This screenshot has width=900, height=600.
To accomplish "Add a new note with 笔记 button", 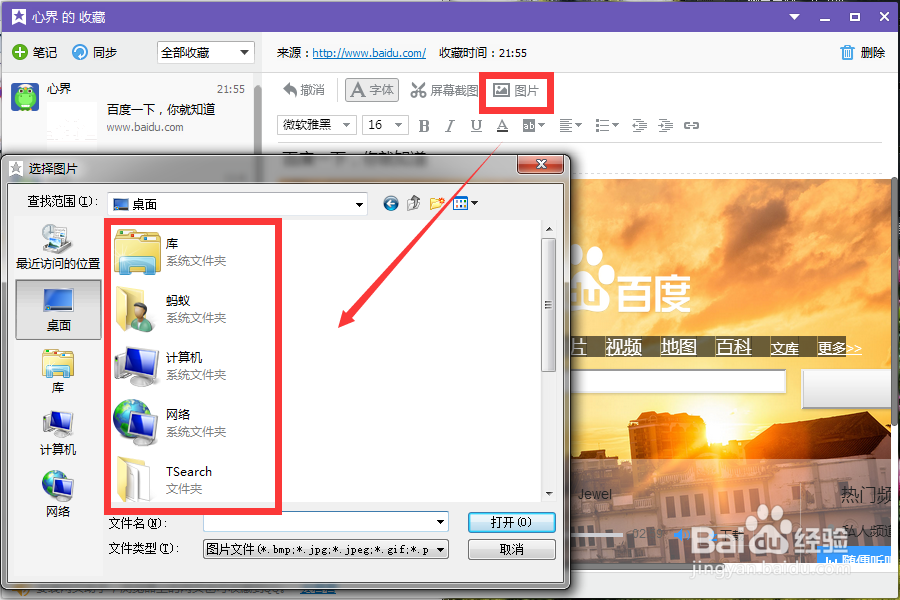I will coord(34,52).
